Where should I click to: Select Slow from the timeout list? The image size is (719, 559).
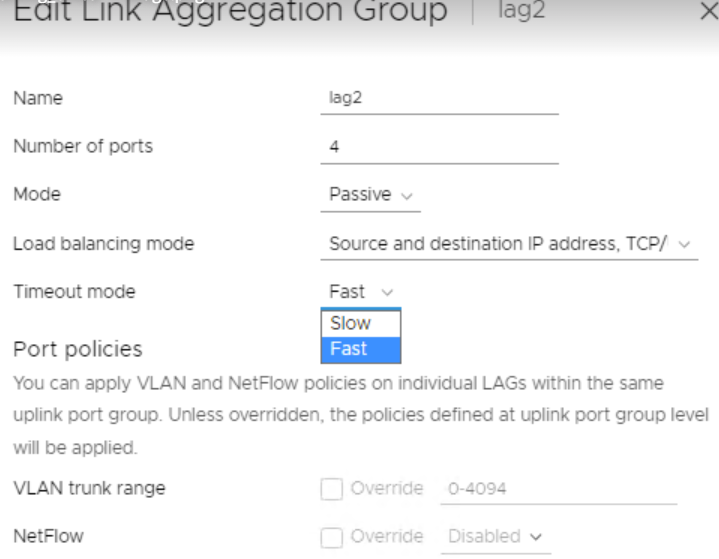pyautogui.click(x=360, y=323)
